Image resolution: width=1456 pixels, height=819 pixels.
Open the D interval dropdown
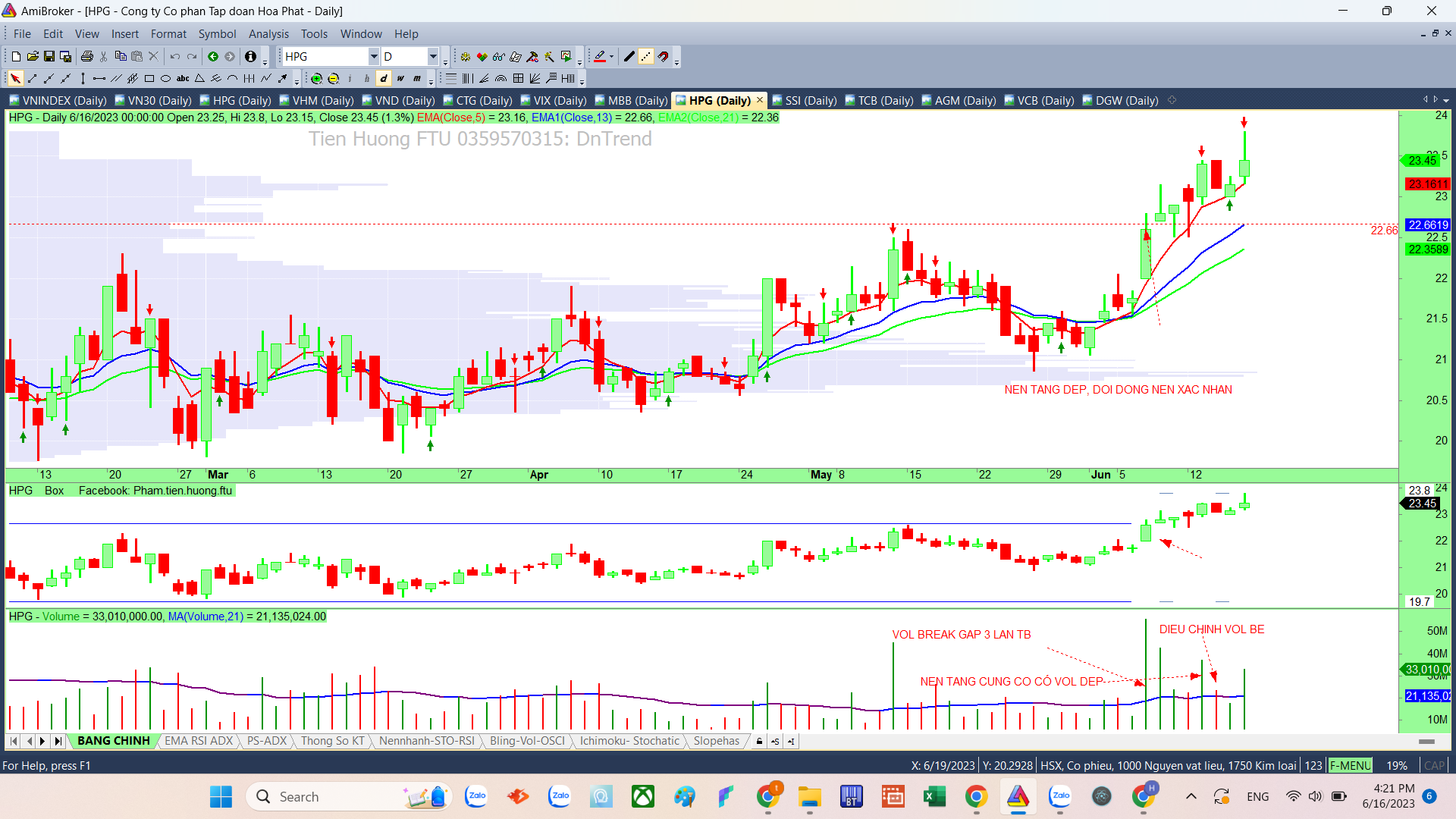click(x=433, y=56)
